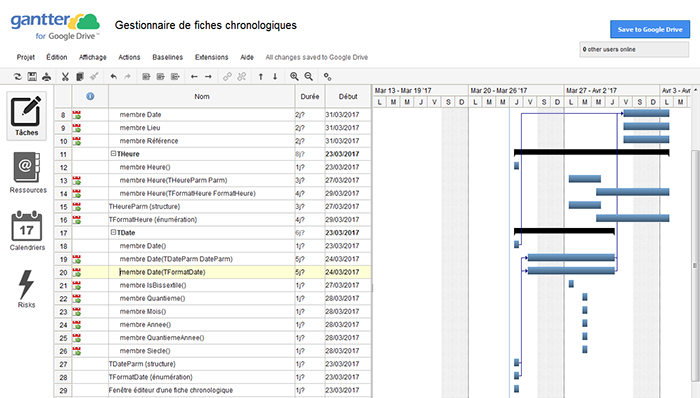Open the Aide menu

point(247,57)
